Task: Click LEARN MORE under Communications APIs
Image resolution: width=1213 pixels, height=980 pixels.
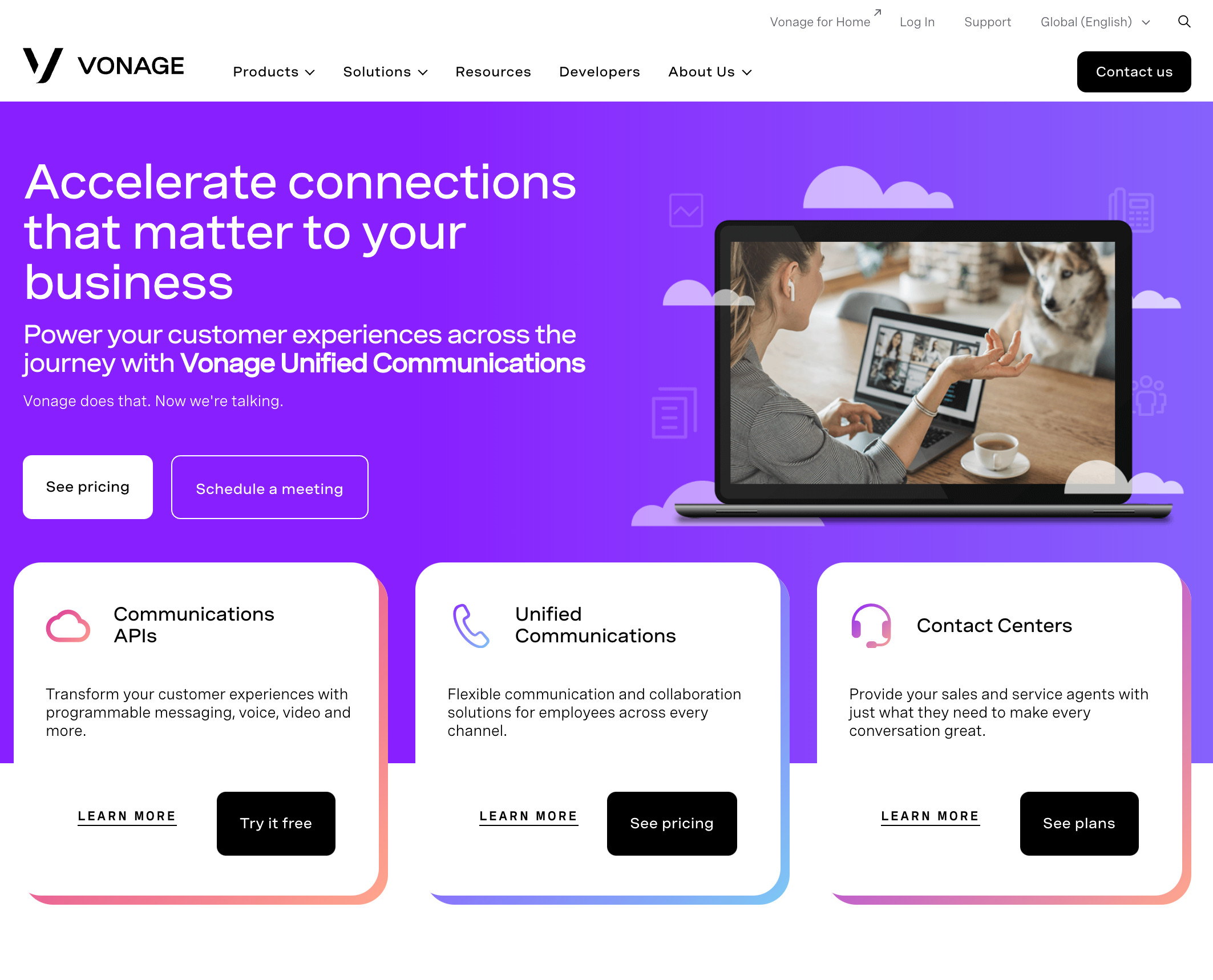Action: pyautogui.click(x=127, y=815)
